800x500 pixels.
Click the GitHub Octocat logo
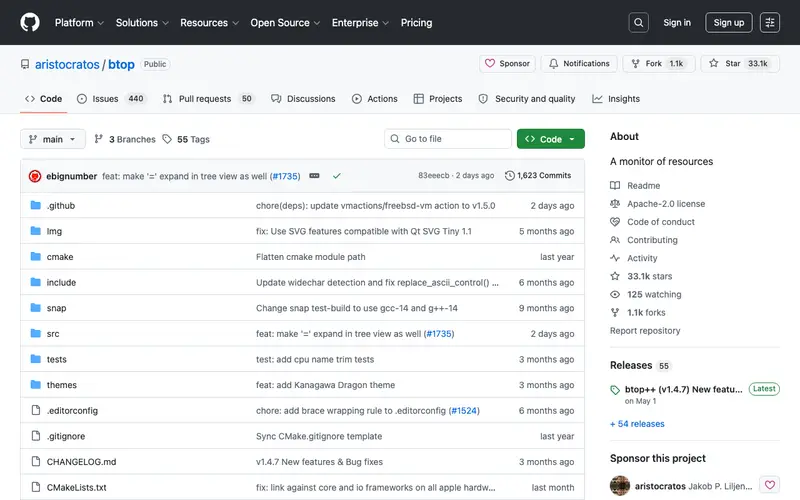[x=30, y=22]
